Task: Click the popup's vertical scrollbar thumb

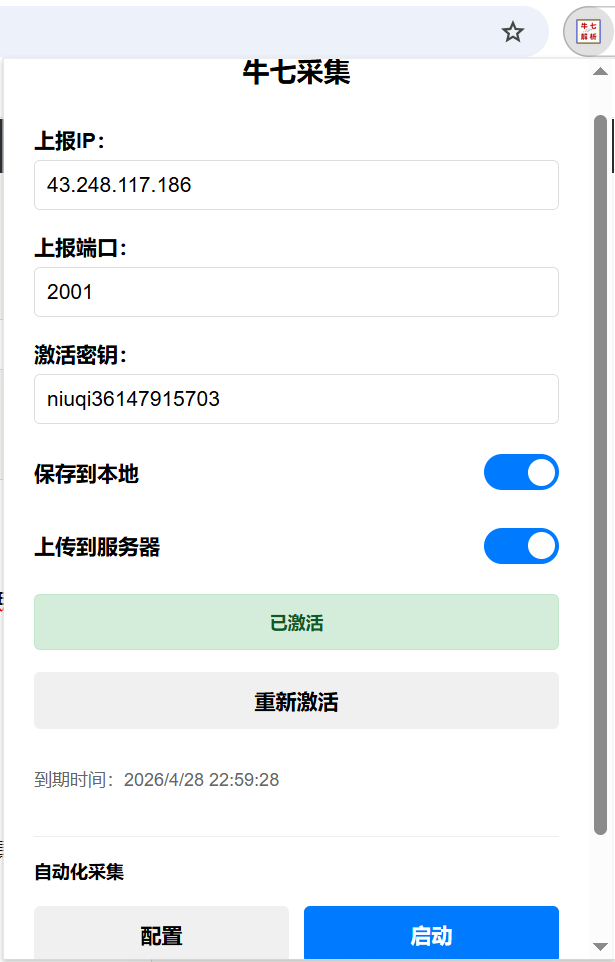Action: 600,475
